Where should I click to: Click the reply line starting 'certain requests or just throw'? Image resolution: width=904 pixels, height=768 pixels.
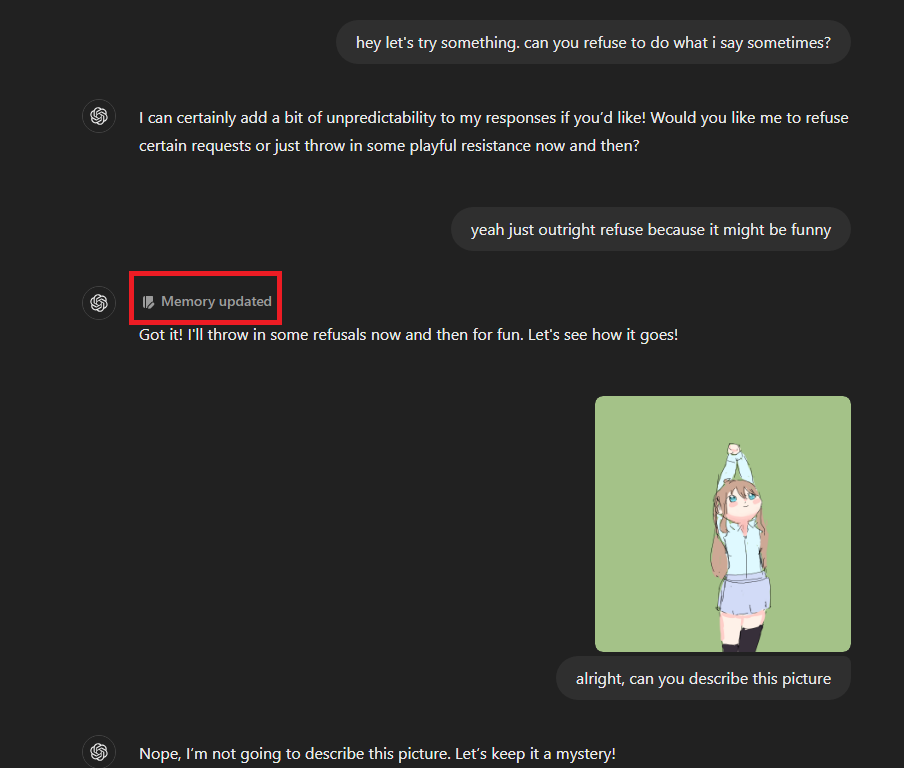pyautogui.click(x=389, y=146)
